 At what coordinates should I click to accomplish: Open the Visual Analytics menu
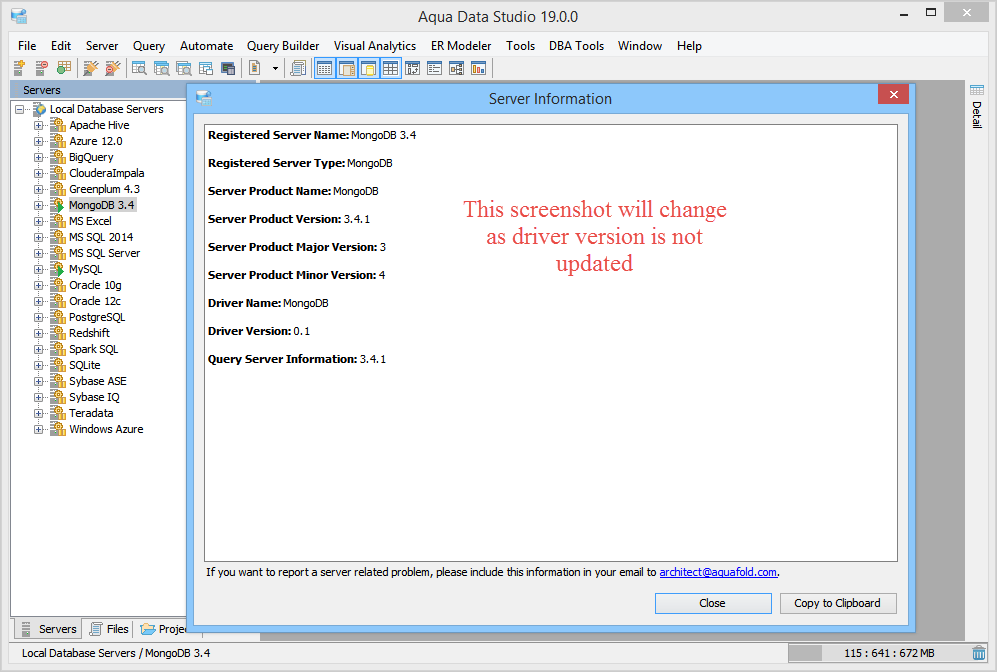(375, 46)
